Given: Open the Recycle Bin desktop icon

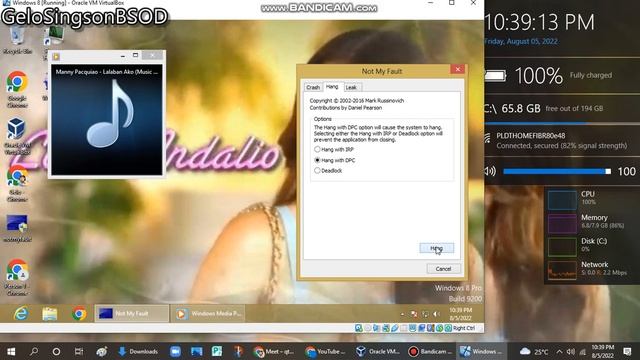Looking at the screenshot, I should point(17,41).
